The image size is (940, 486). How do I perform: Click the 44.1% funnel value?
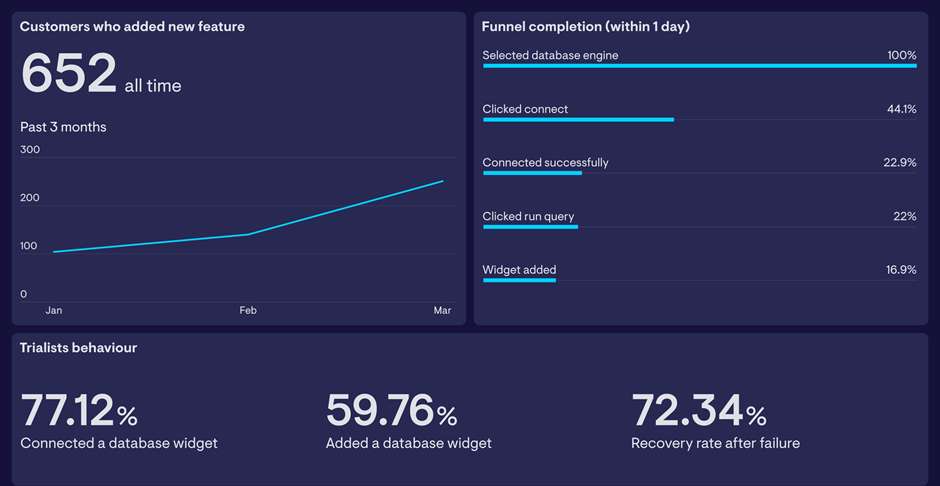point(901,109)
